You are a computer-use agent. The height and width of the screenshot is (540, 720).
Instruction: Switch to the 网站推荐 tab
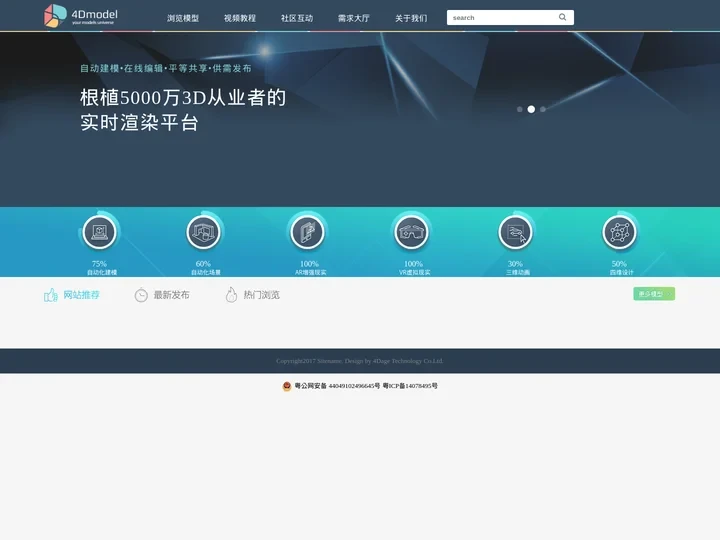click(81, 295)
